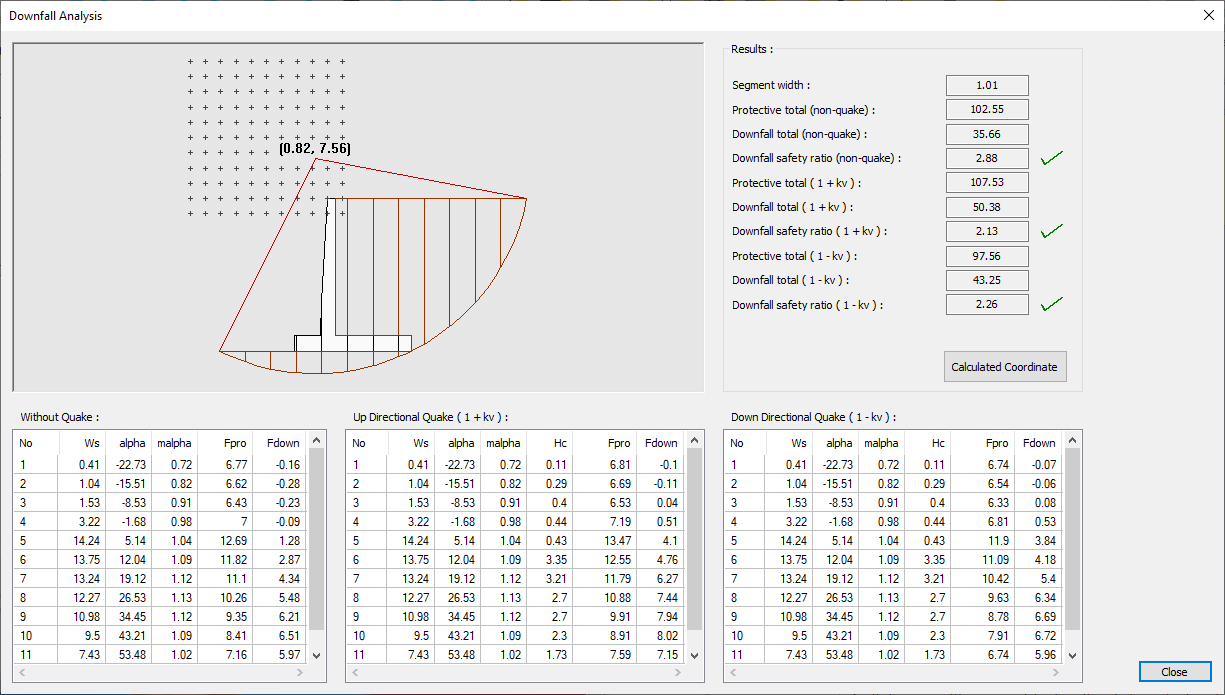Screen dimensions: 1225x695
Task: Click Fdown column header in Without Quake table
Action: (x=283, y=443)
